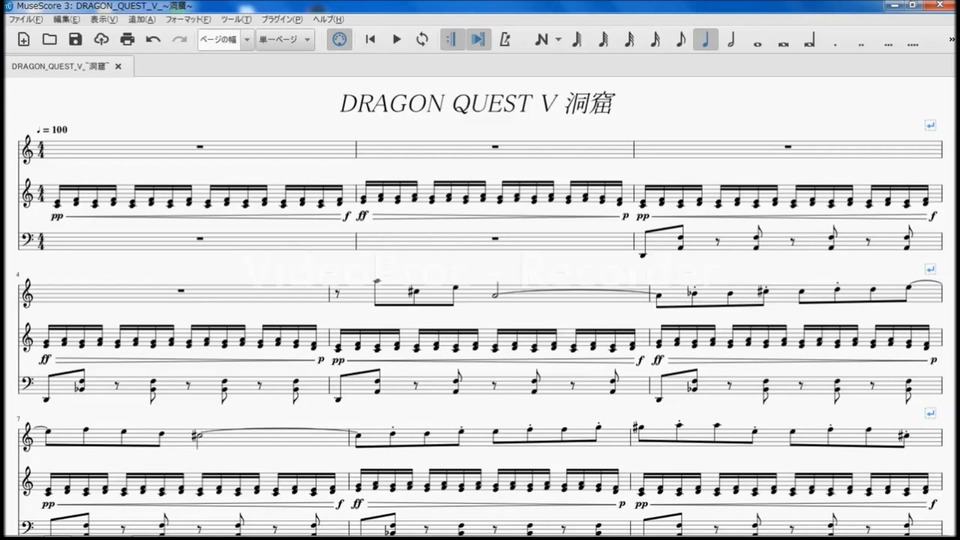Select the ff dynamic in measure 2
This screenshot has width=960, height=540.
point(362,216)
